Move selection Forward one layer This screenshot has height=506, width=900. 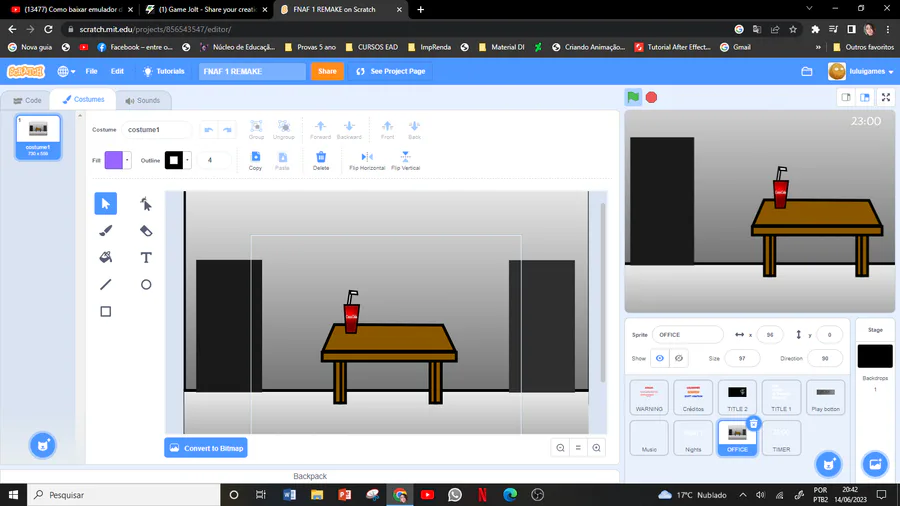(x=320, y=130)
